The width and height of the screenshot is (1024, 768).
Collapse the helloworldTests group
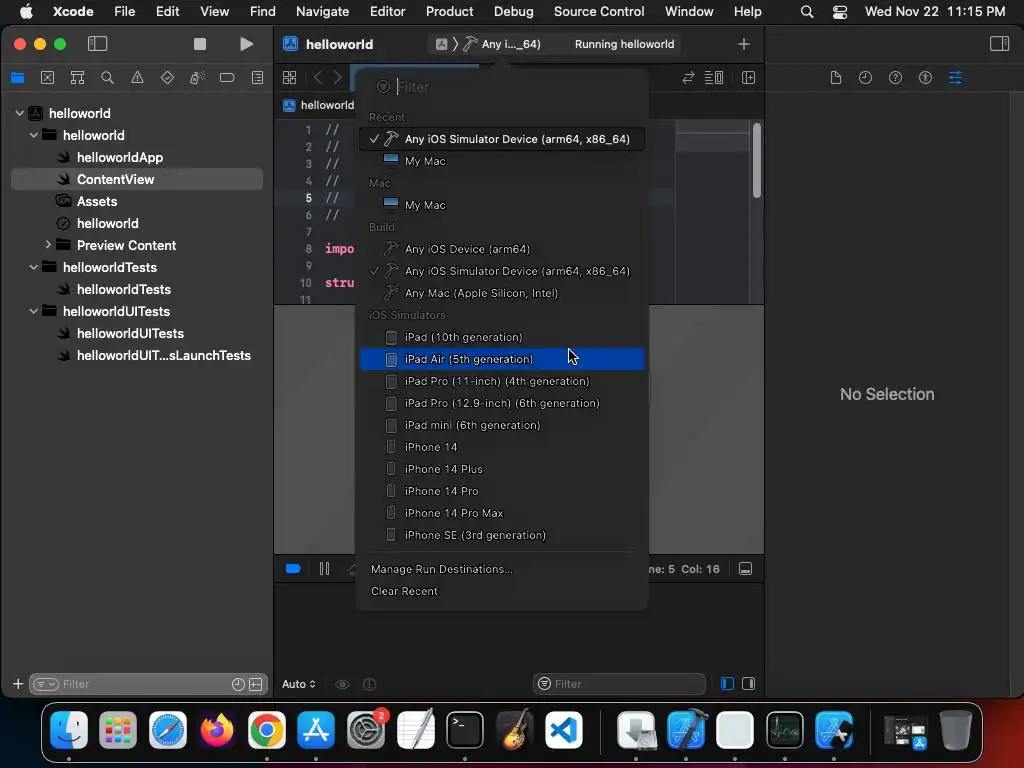click(33, 267)
